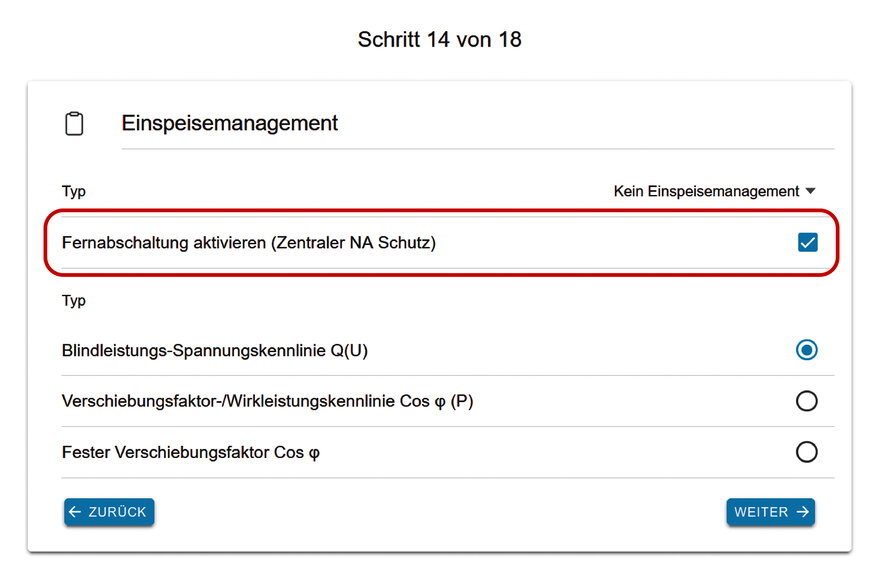Click the Typ label above the radio options

pos(74,301)
